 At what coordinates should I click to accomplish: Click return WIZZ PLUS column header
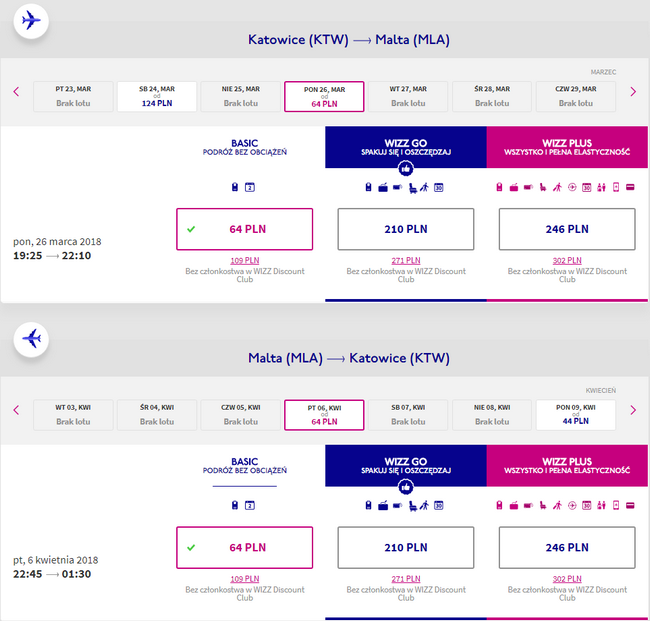click(567, 466)
